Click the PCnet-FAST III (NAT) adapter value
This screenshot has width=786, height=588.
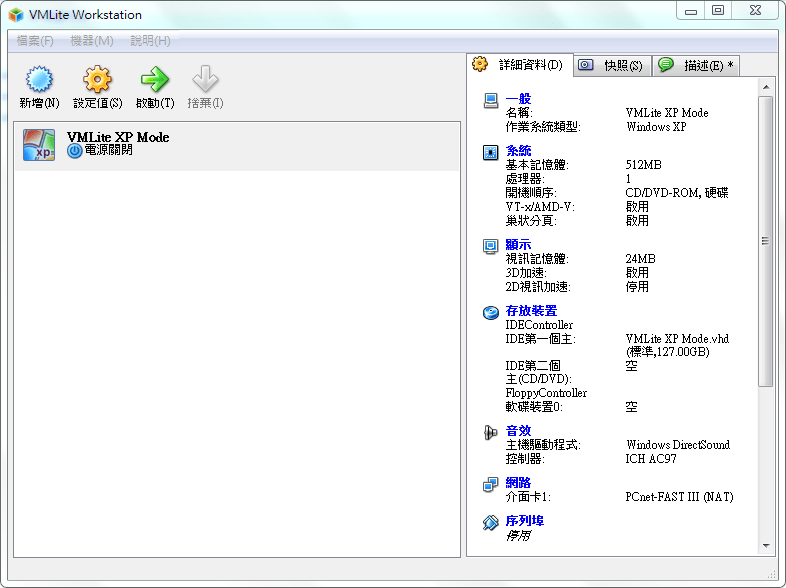[679, 497]
